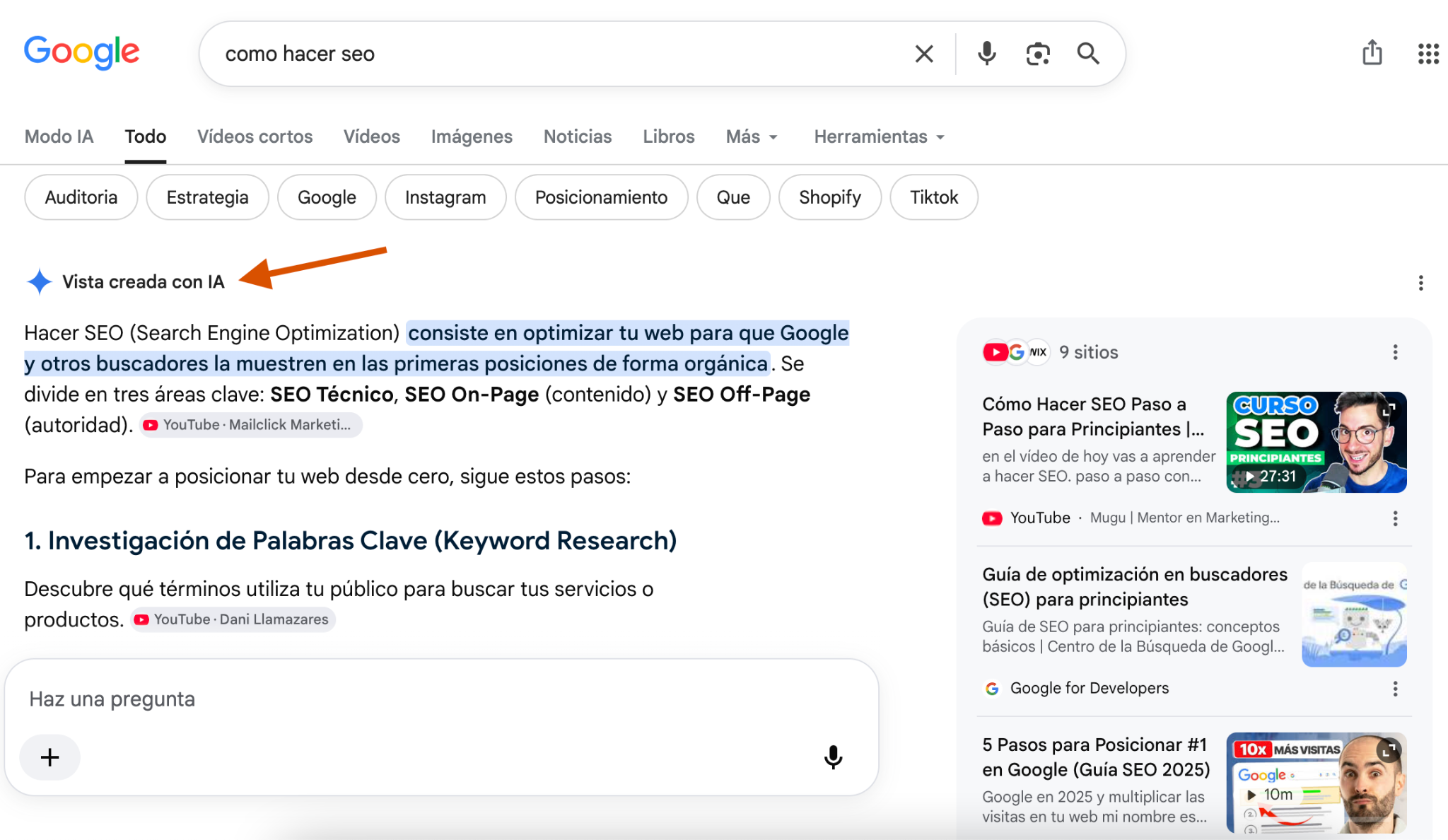Click the 10x más visitas video thumbnail

point(1316,783)
